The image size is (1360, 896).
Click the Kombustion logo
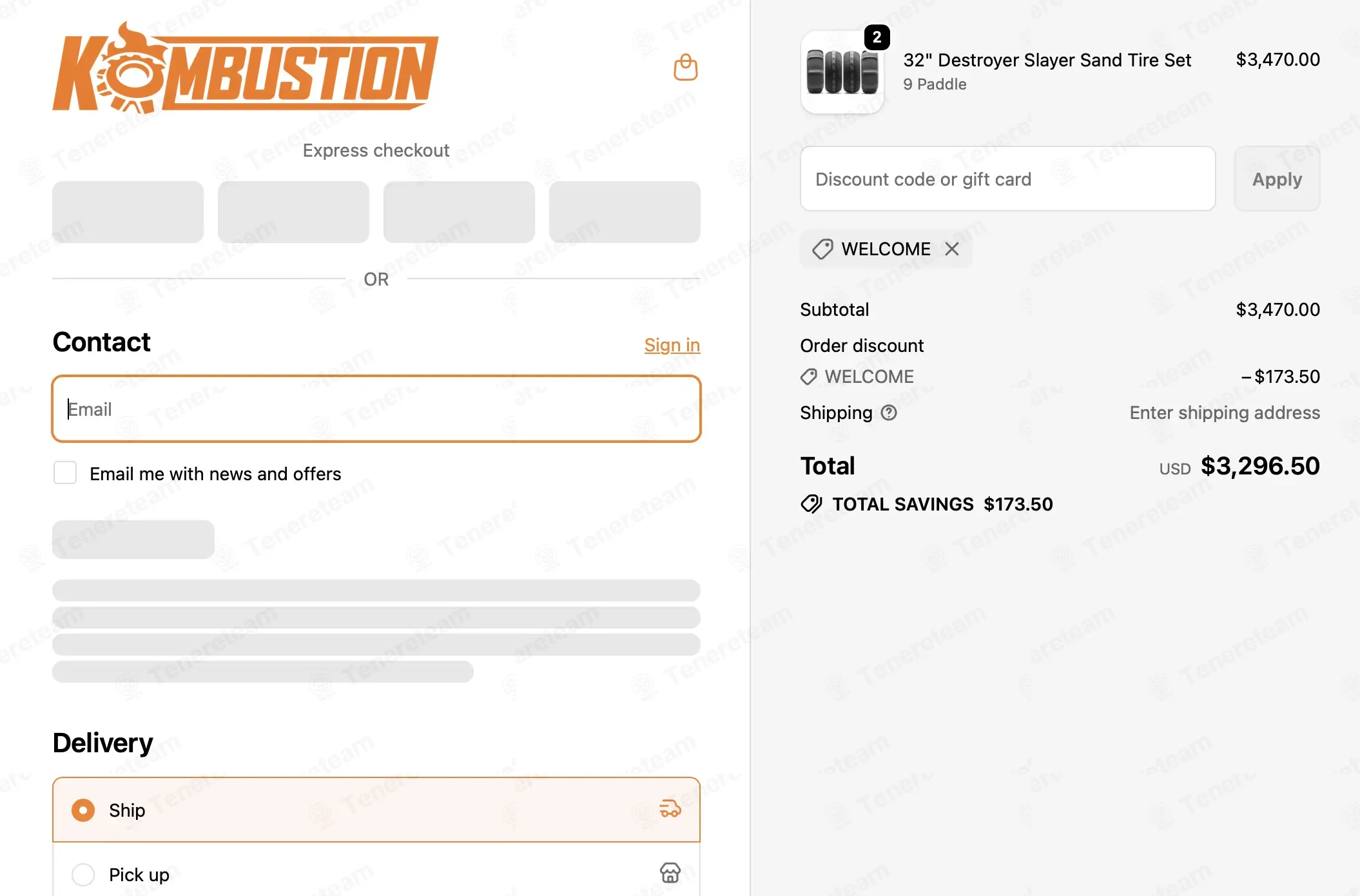[246, 68]
